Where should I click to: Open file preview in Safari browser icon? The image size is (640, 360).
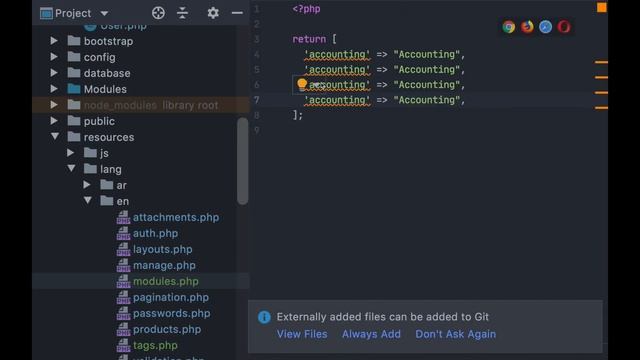[x=545, y=27]
